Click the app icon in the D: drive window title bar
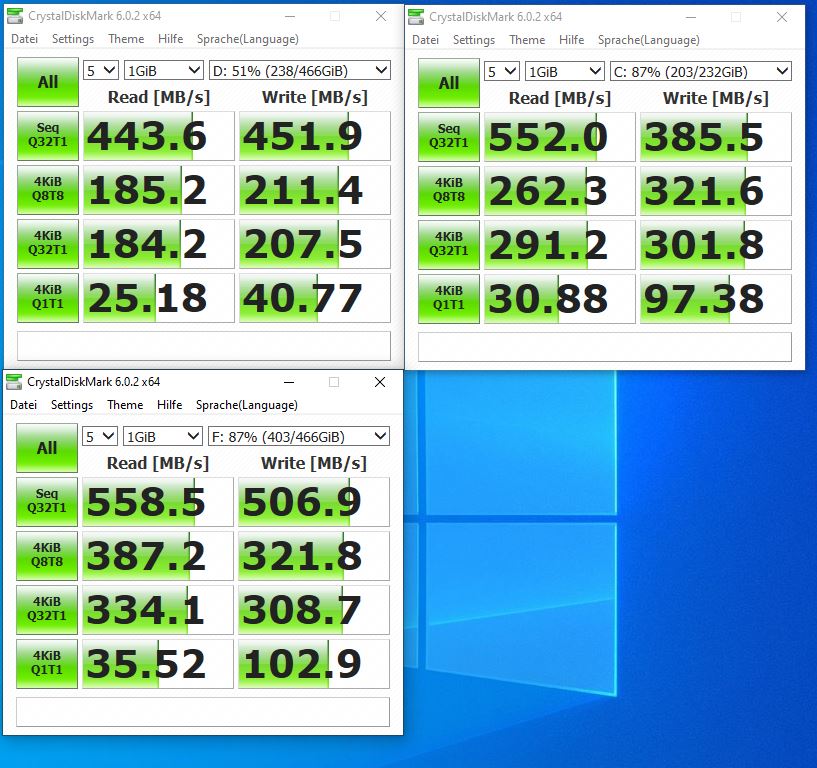 click(15, 16)
